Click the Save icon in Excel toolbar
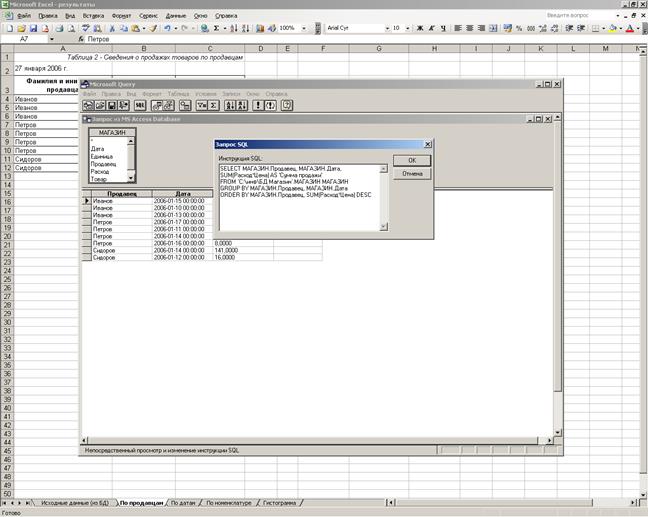The height and width of the screenshot is (517, 648). point(33,28)
